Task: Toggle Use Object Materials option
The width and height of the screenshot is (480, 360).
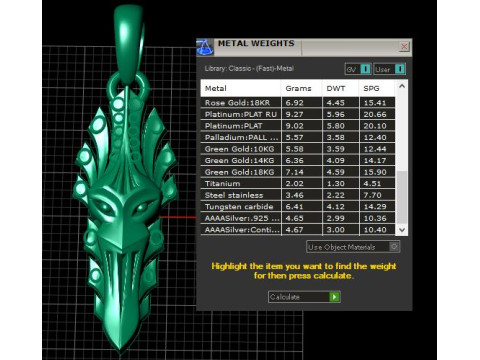Action: tap(353, 247)
